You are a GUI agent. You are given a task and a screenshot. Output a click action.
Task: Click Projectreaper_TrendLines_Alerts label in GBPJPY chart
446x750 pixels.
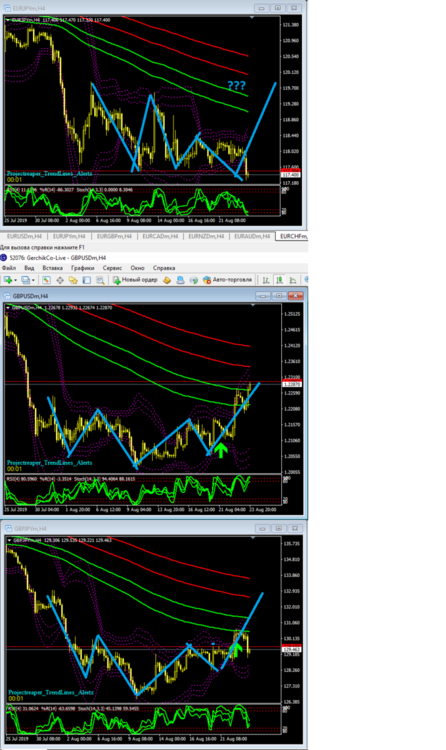[51, 693]
